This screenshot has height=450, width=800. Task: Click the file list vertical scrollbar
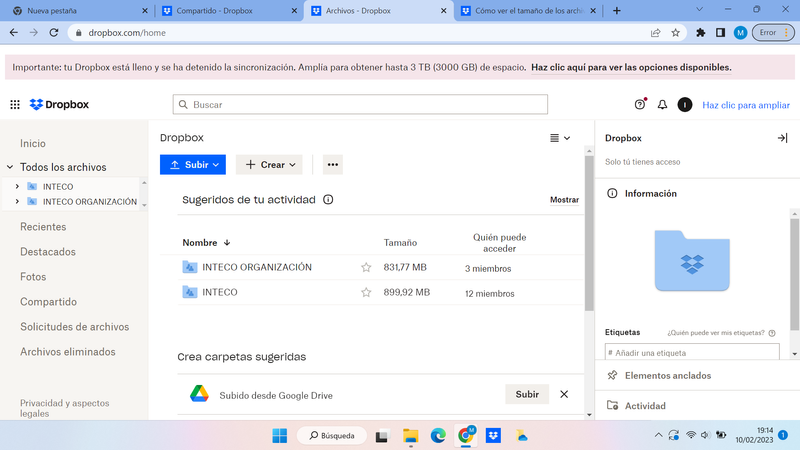pos(589,234)
